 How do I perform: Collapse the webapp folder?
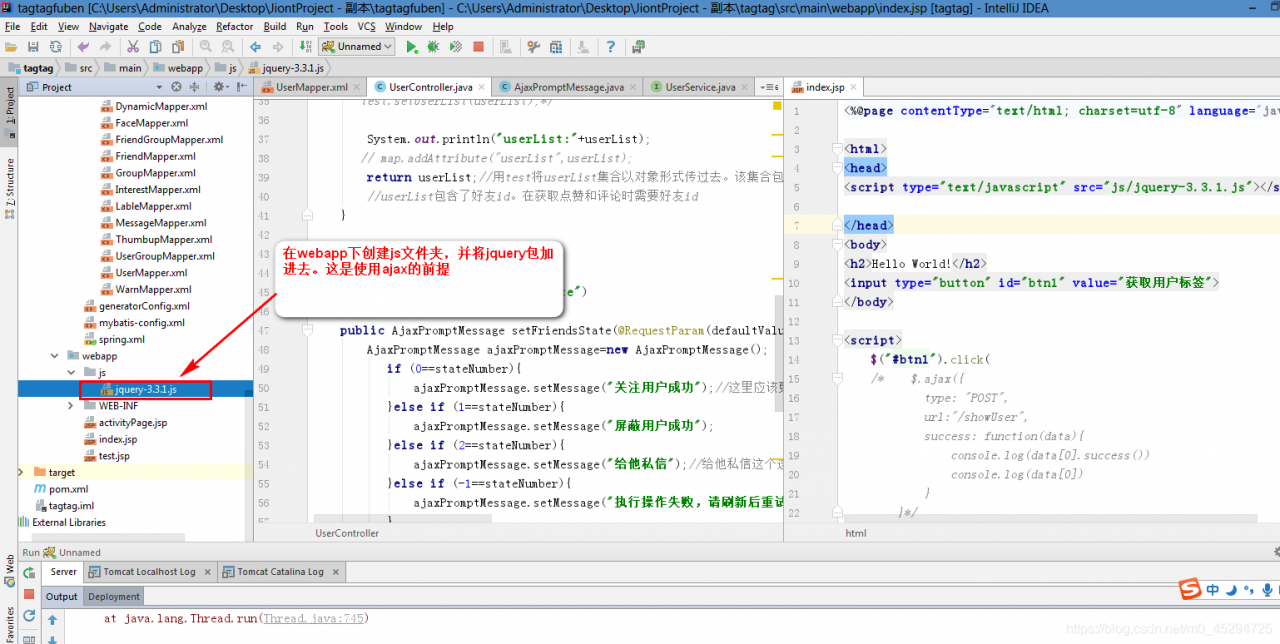click(x=55, y=356)
